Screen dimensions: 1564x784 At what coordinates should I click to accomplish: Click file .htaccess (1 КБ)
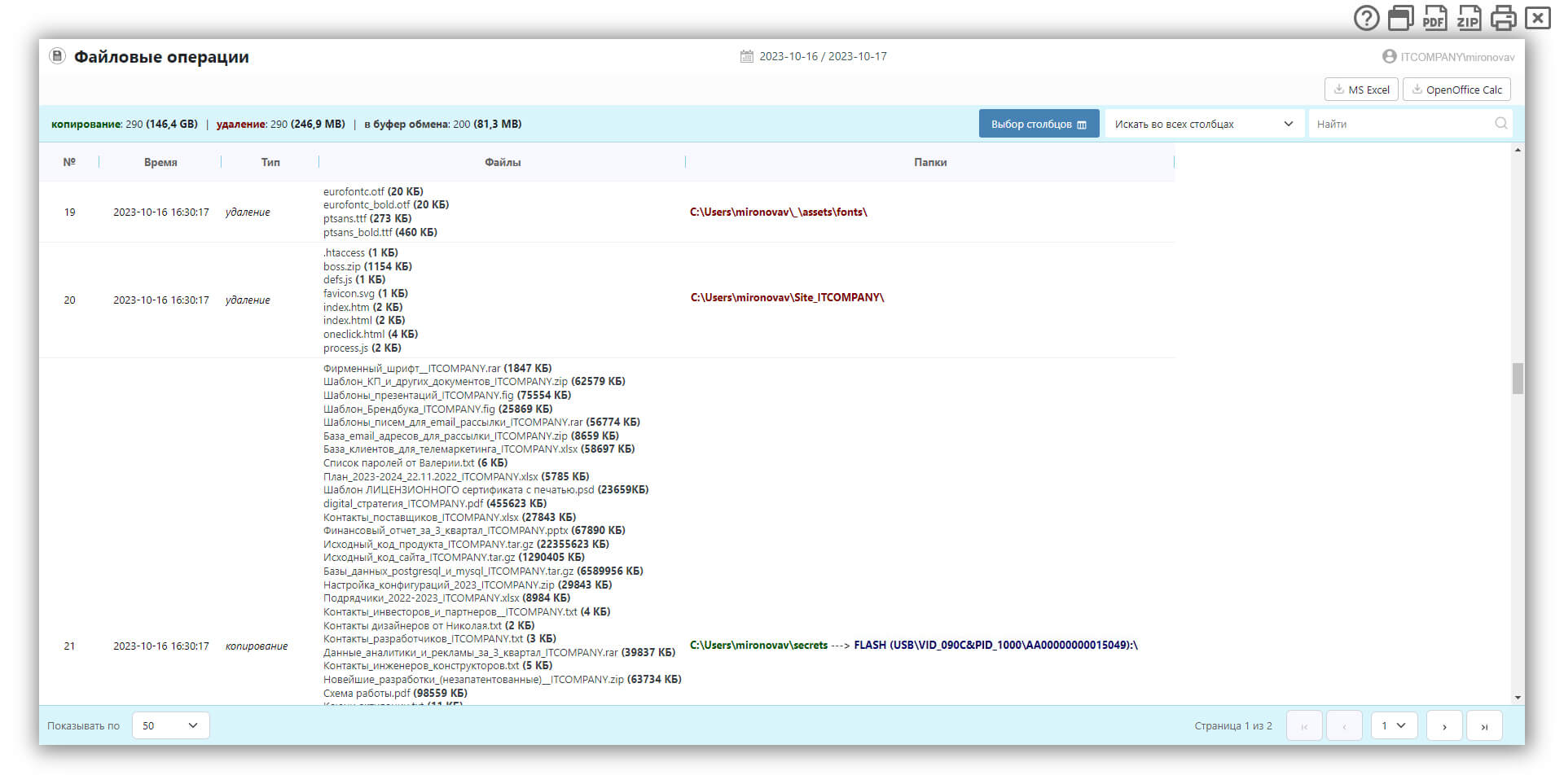[361, 252]
